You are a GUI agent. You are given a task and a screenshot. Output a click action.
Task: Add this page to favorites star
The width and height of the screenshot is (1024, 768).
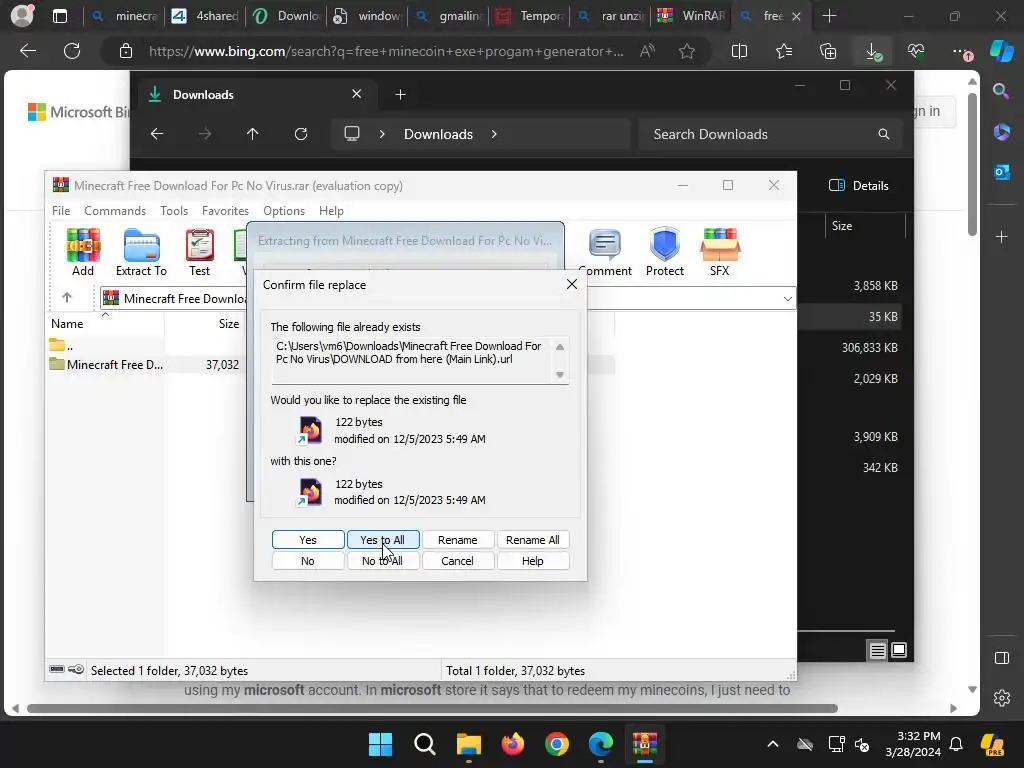[x=686, y=51]
